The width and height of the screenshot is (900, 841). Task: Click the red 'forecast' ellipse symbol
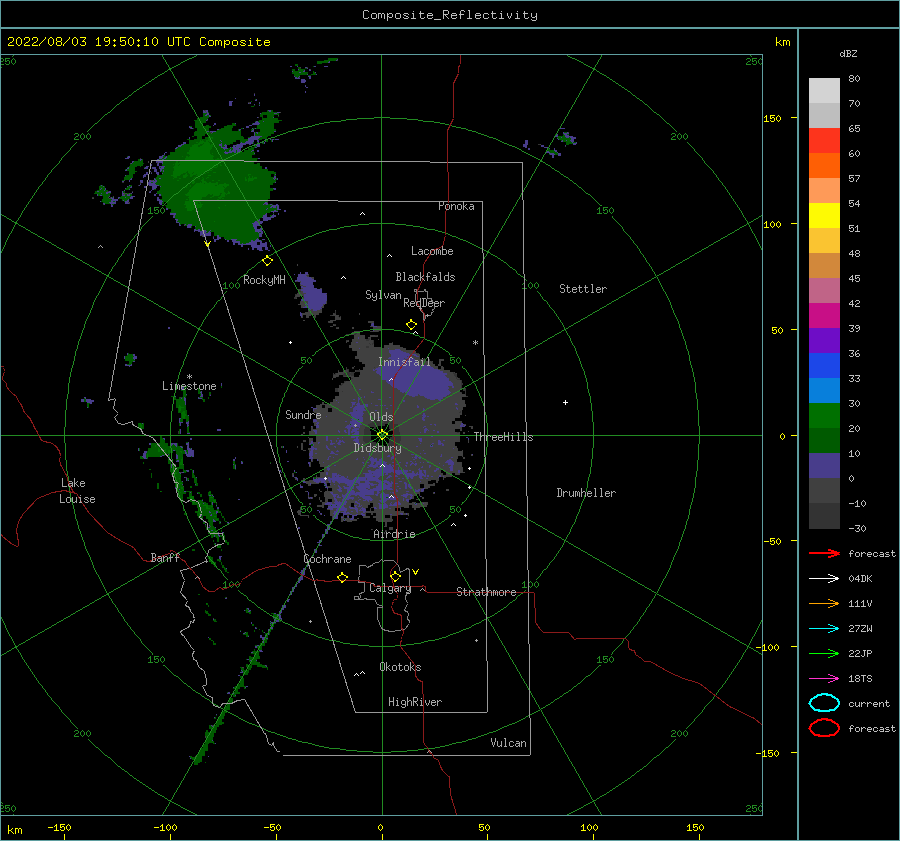pyautogui.click(x=824, y=728)
